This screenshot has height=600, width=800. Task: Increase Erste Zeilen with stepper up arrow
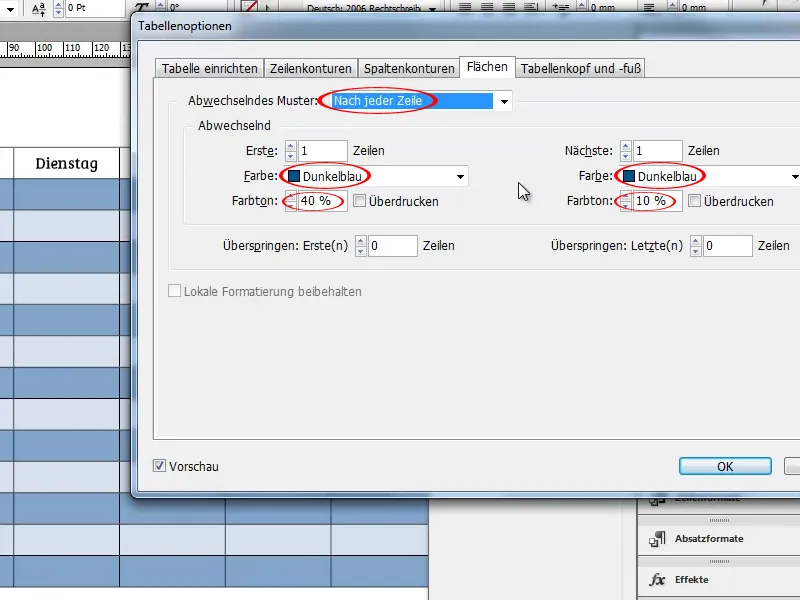(291, 146)
